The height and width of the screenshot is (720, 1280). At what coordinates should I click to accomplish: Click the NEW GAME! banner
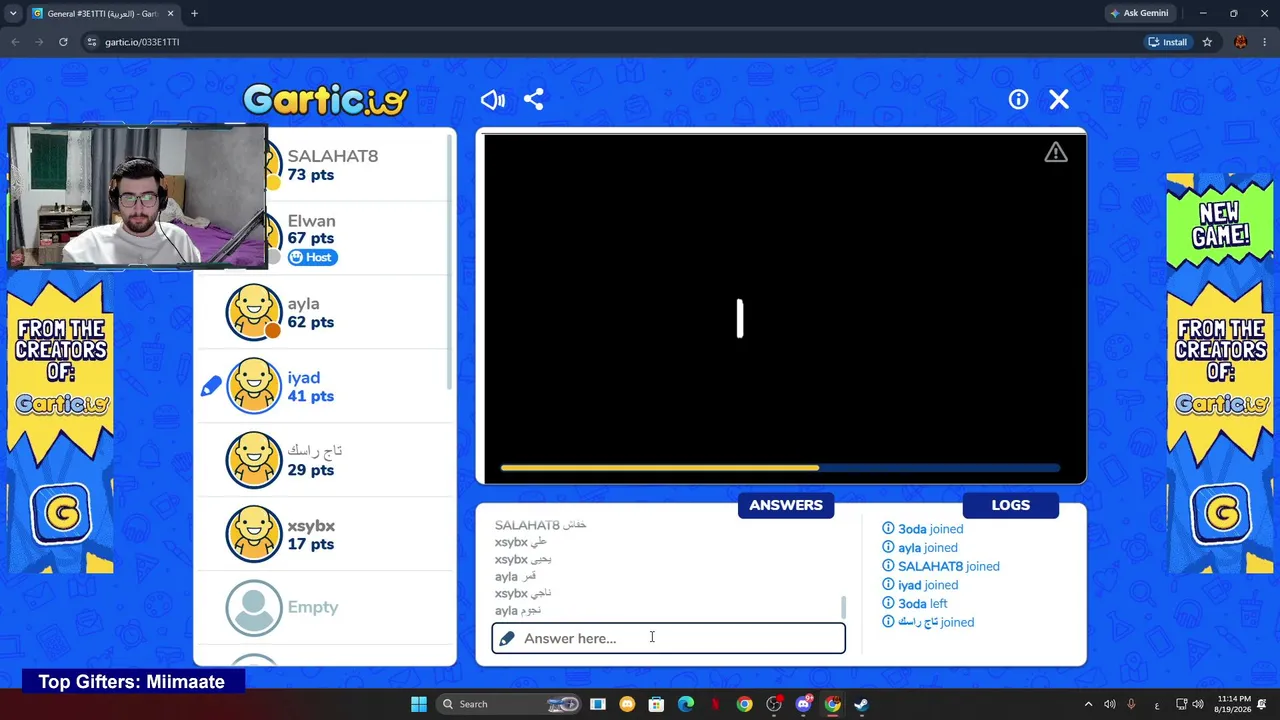click(1220, 225)
